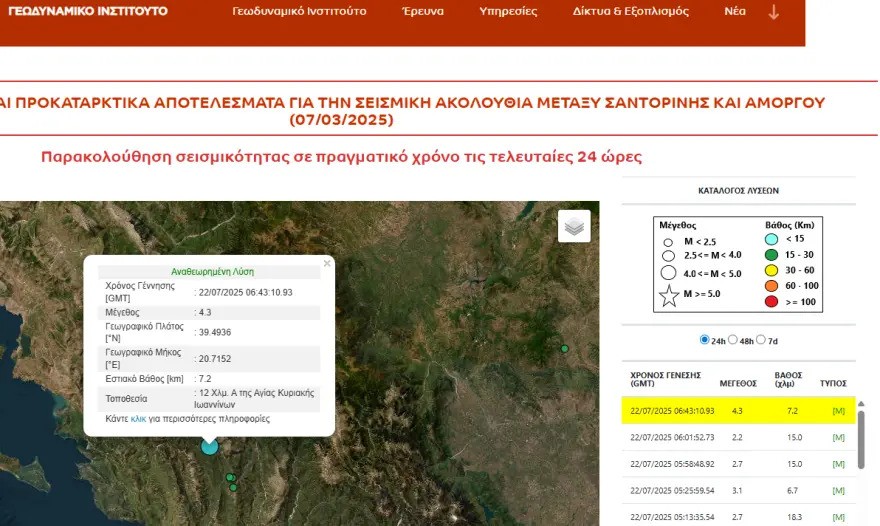880x526 pixels.
Task: Open the Νέα menu item
Action: click(x=735, y=11)
